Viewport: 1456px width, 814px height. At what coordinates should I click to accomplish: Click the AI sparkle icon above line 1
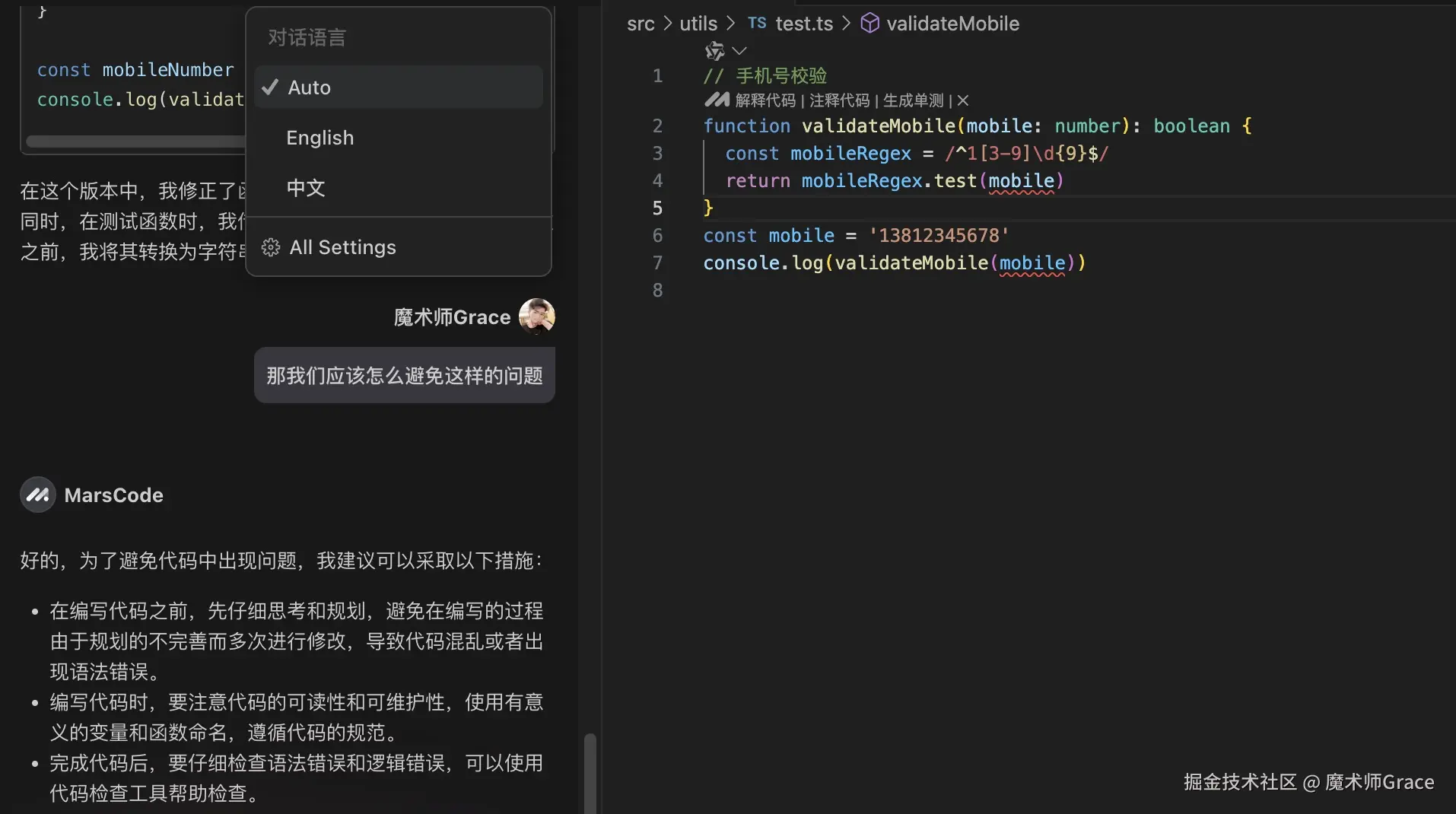pos(714,51)
